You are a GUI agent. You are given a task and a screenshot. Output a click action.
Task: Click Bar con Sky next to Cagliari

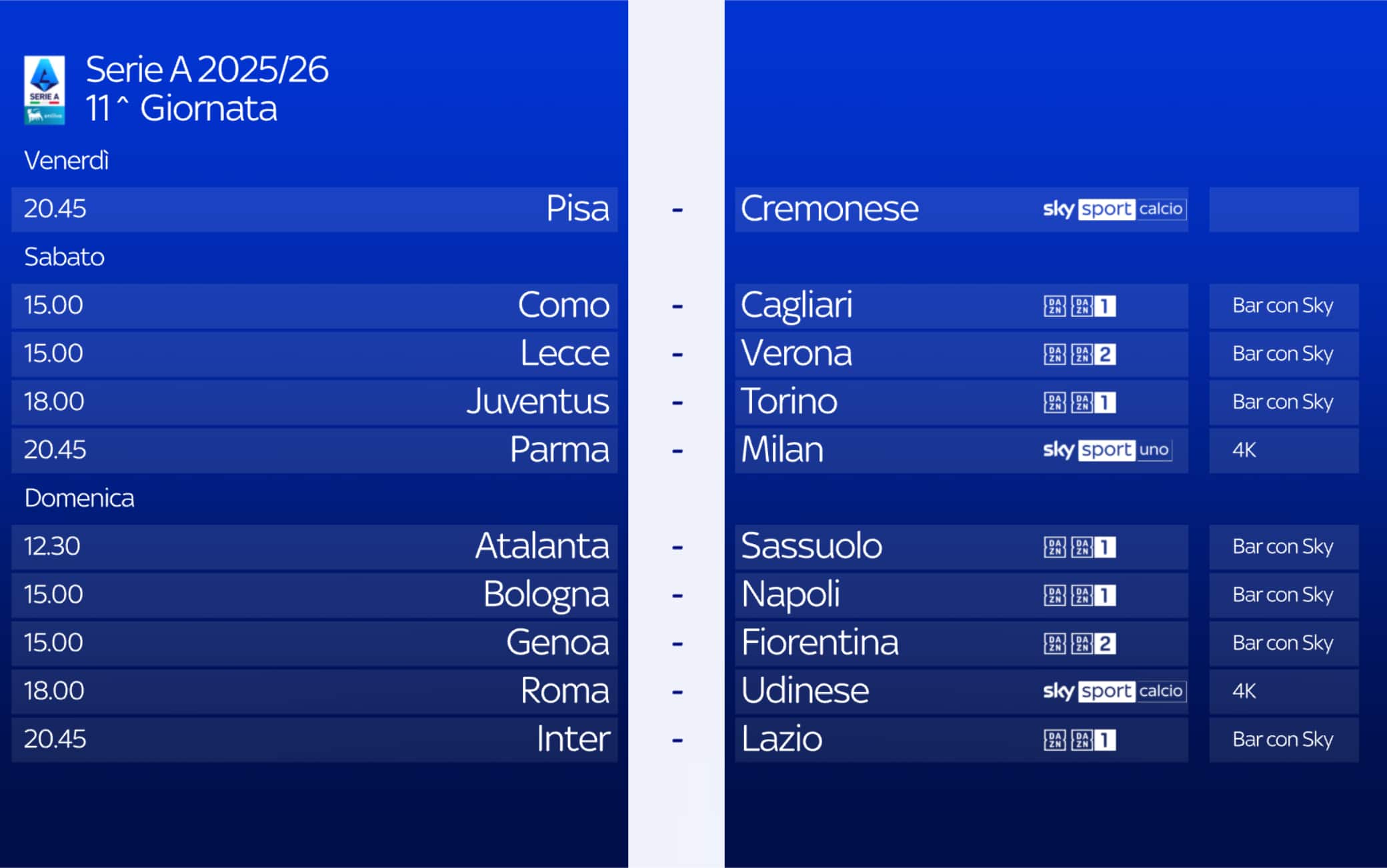click(1282, 306)
